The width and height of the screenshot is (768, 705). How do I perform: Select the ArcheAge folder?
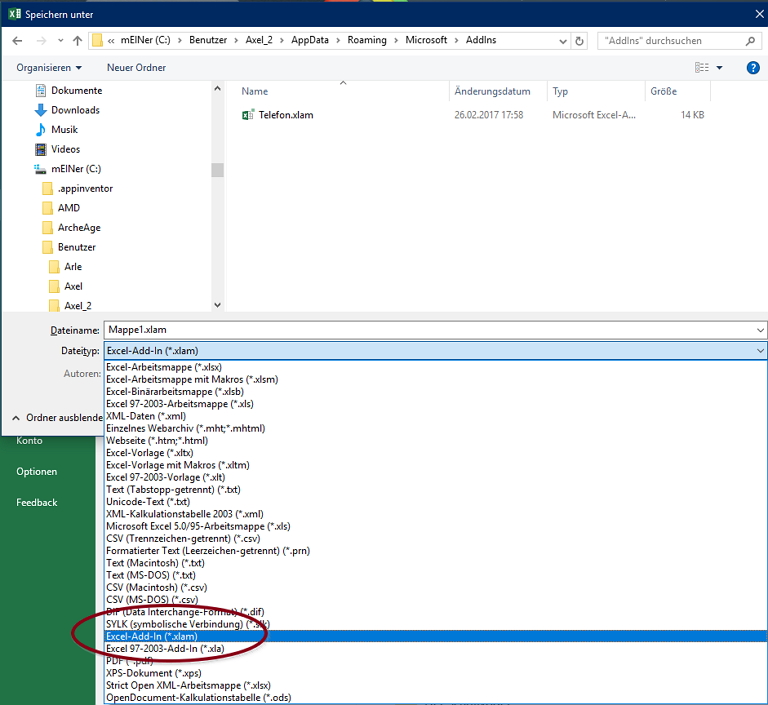tap(79, 228)
